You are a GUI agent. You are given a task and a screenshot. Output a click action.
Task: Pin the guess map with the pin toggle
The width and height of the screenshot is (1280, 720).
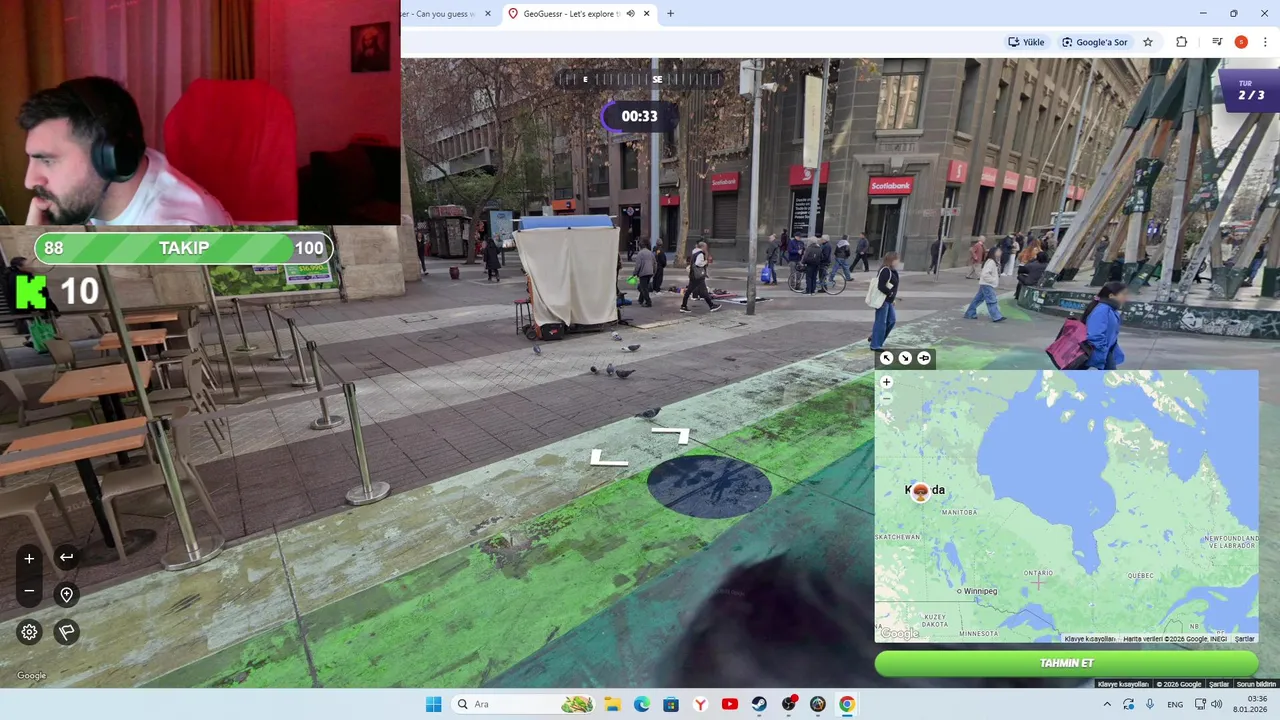pyautogui.click(x=924, y=358)
